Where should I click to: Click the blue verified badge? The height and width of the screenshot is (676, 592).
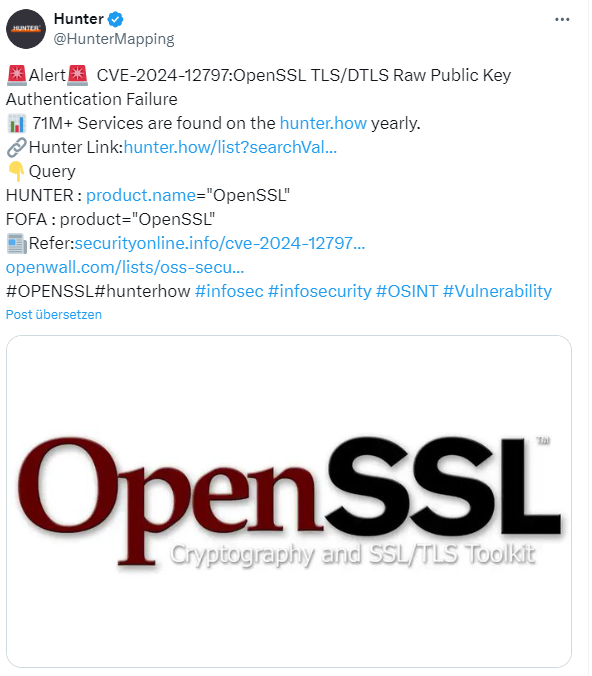click(x=115, y=19)
